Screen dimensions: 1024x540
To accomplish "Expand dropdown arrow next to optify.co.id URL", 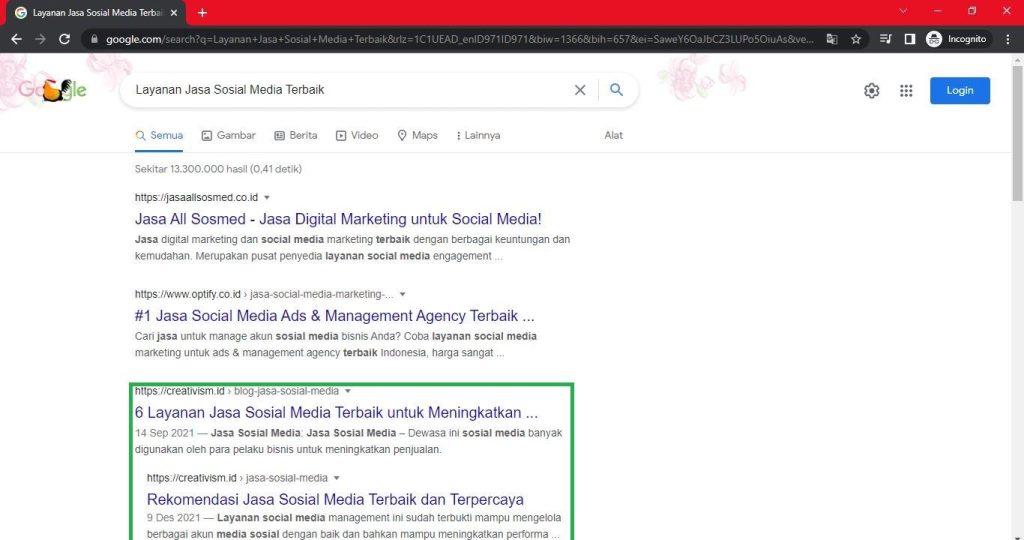I will click(x=402, y=294).
